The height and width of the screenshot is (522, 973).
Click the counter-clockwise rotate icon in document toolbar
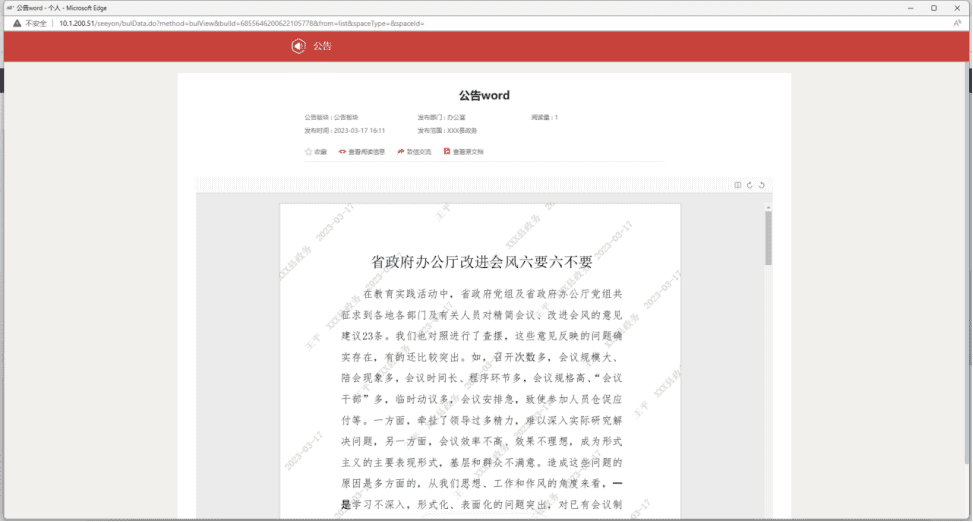point(762,185)
